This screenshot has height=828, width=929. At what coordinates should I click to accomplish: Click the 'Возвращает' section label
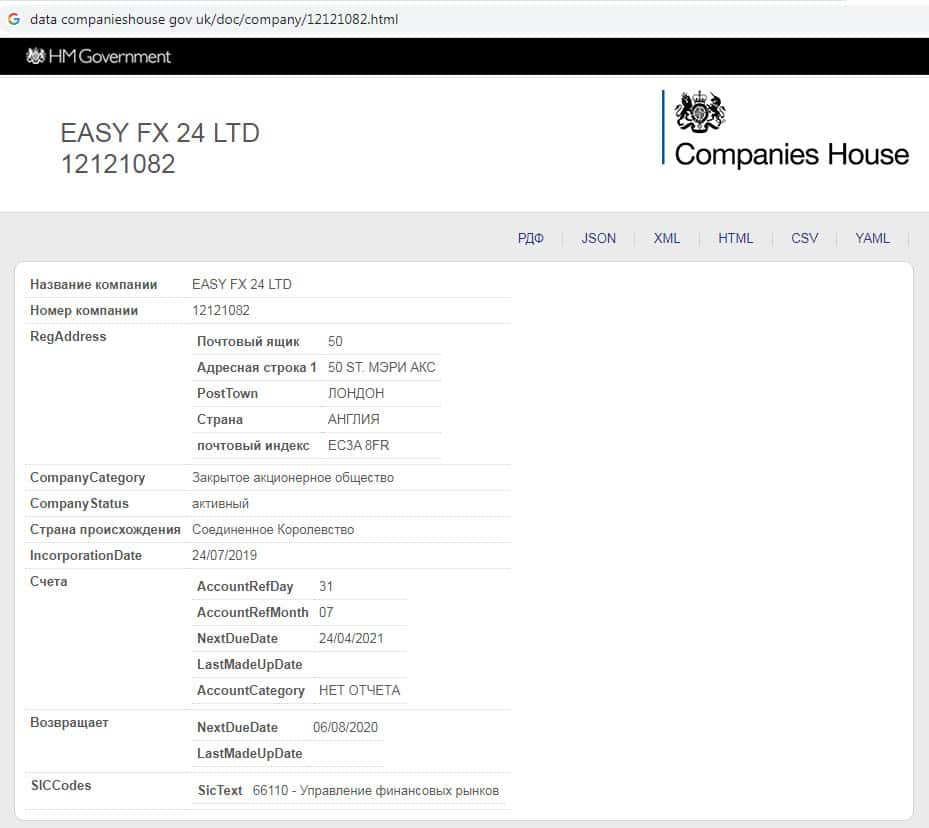point(69,723)
